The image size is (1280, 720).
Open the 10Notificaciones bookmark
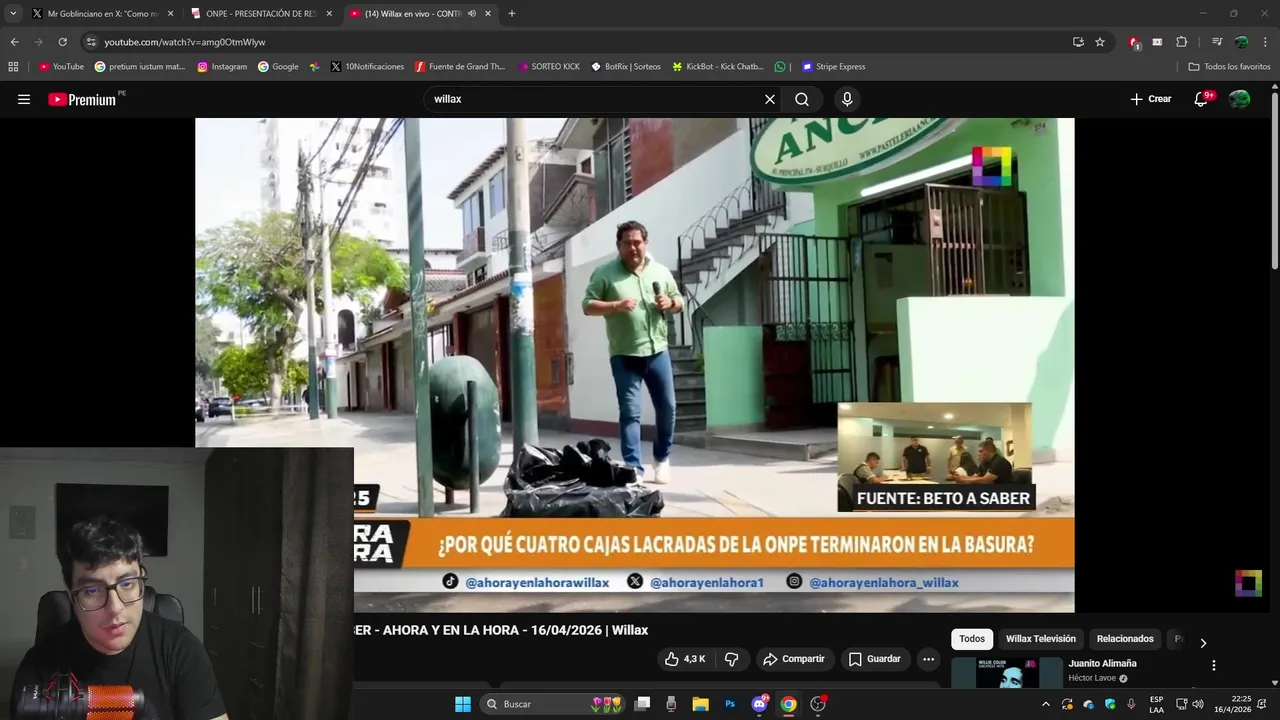367,67
